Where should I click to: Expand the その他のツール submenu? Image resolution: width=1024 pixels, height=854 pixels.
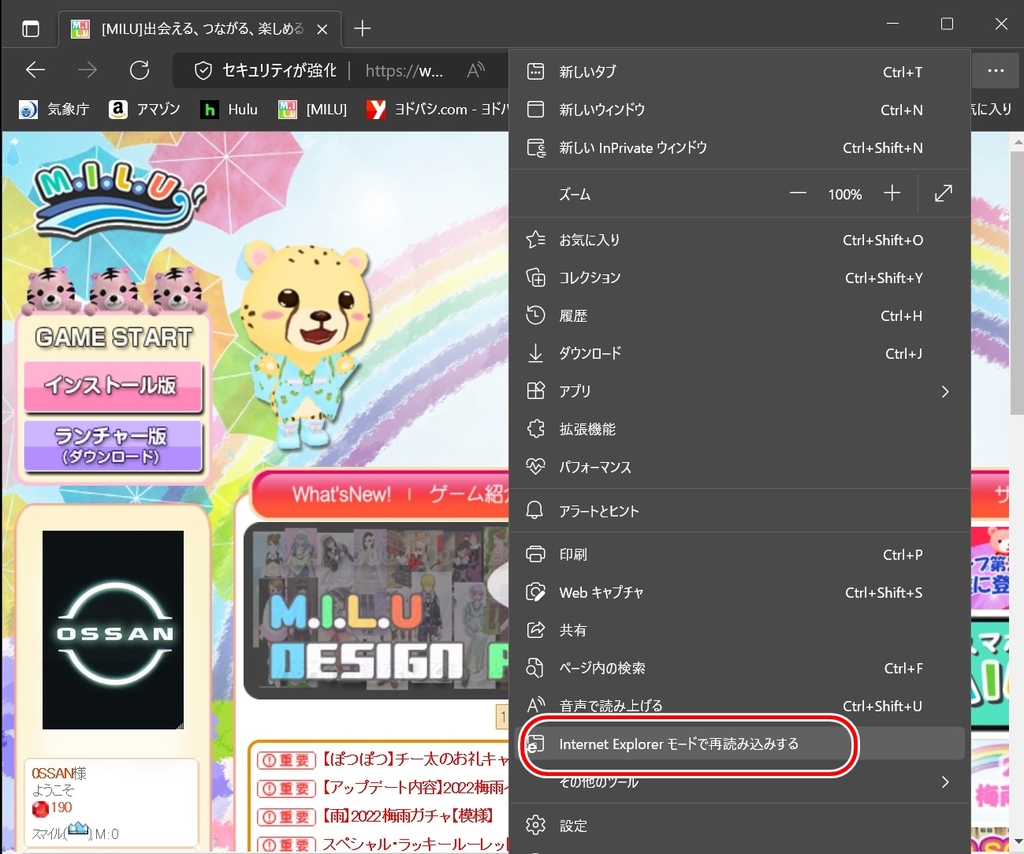pyautogui.click(x=944, y=782)
